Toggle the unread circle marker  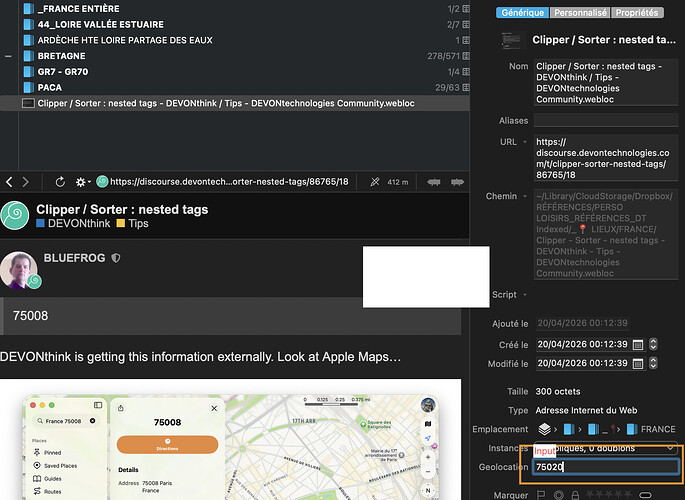(x=558, y=495)
